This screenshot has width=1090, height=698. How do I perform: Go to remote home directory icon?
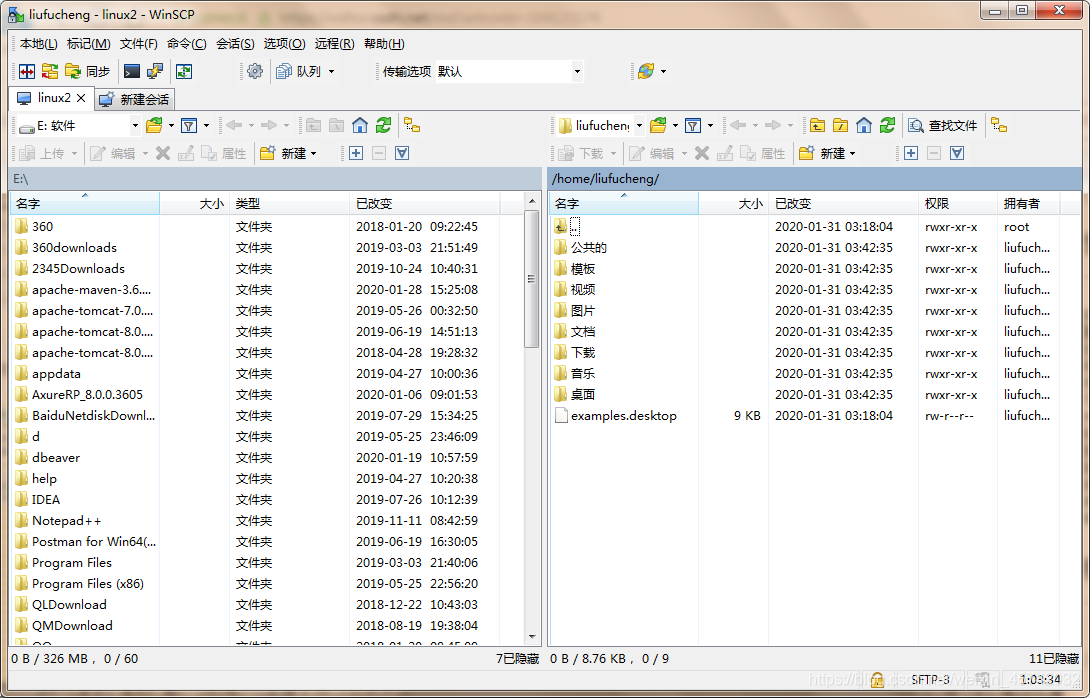point(864,126)
